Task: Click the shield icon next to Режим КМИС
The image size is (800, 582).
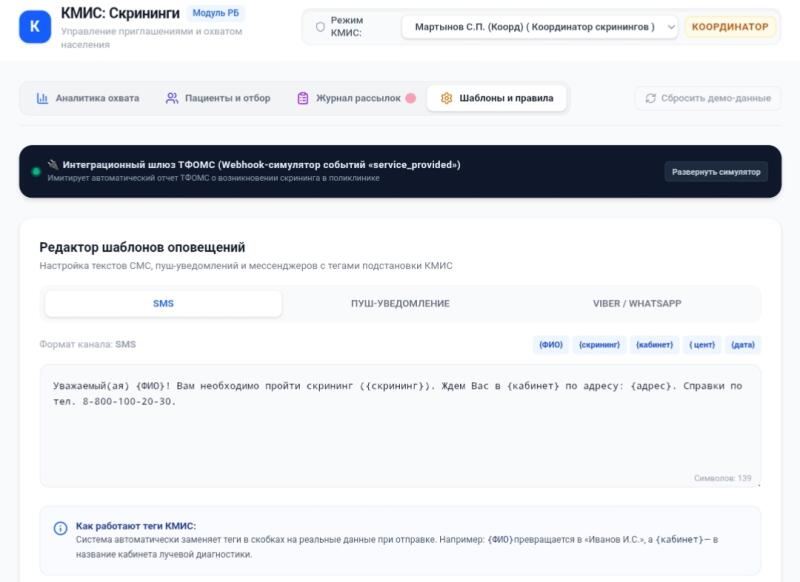Action: 320,27
